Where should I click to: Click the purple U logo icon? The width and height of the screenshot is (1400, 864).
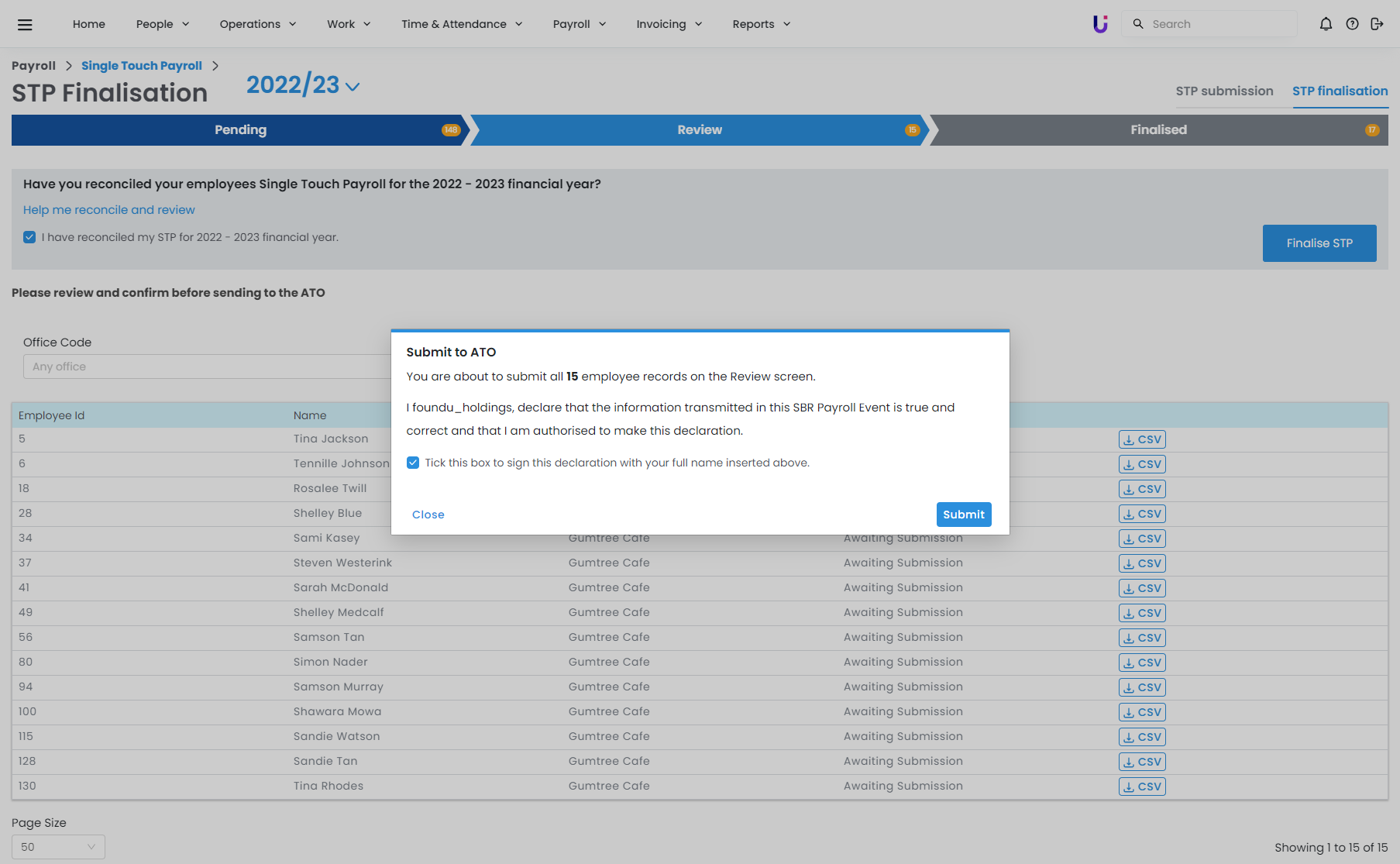[1100, 24]
